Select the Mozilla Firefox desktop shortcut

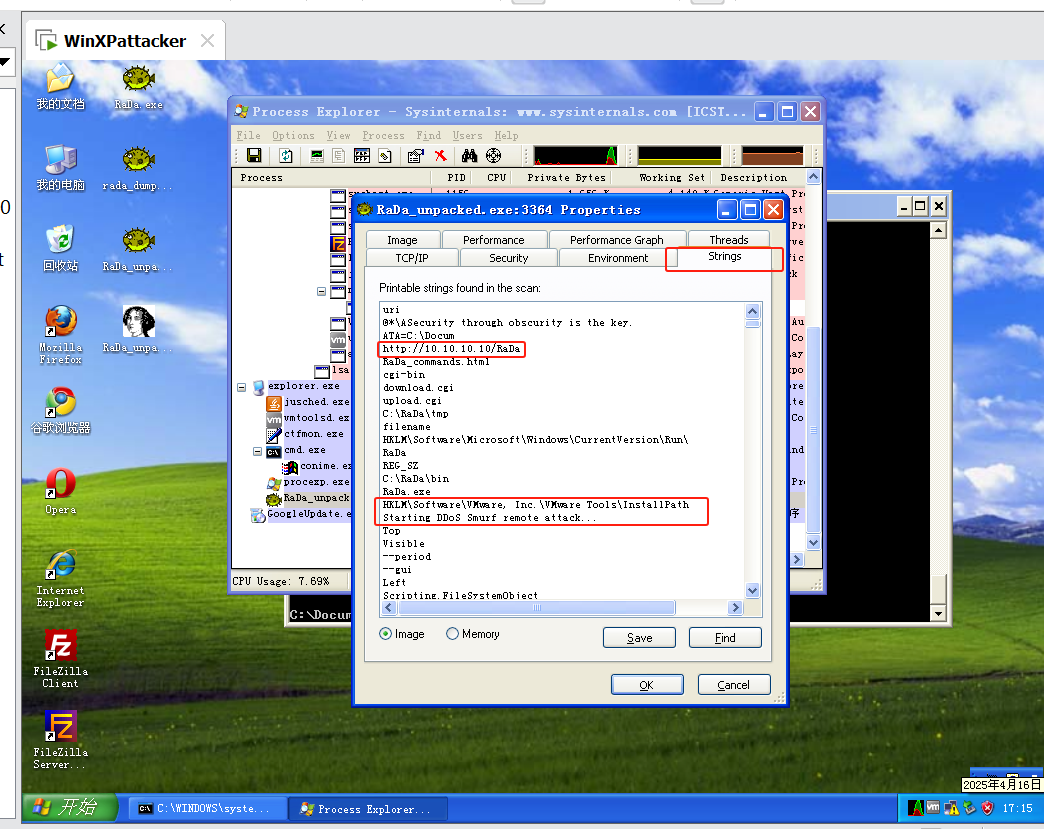[61, 334]
